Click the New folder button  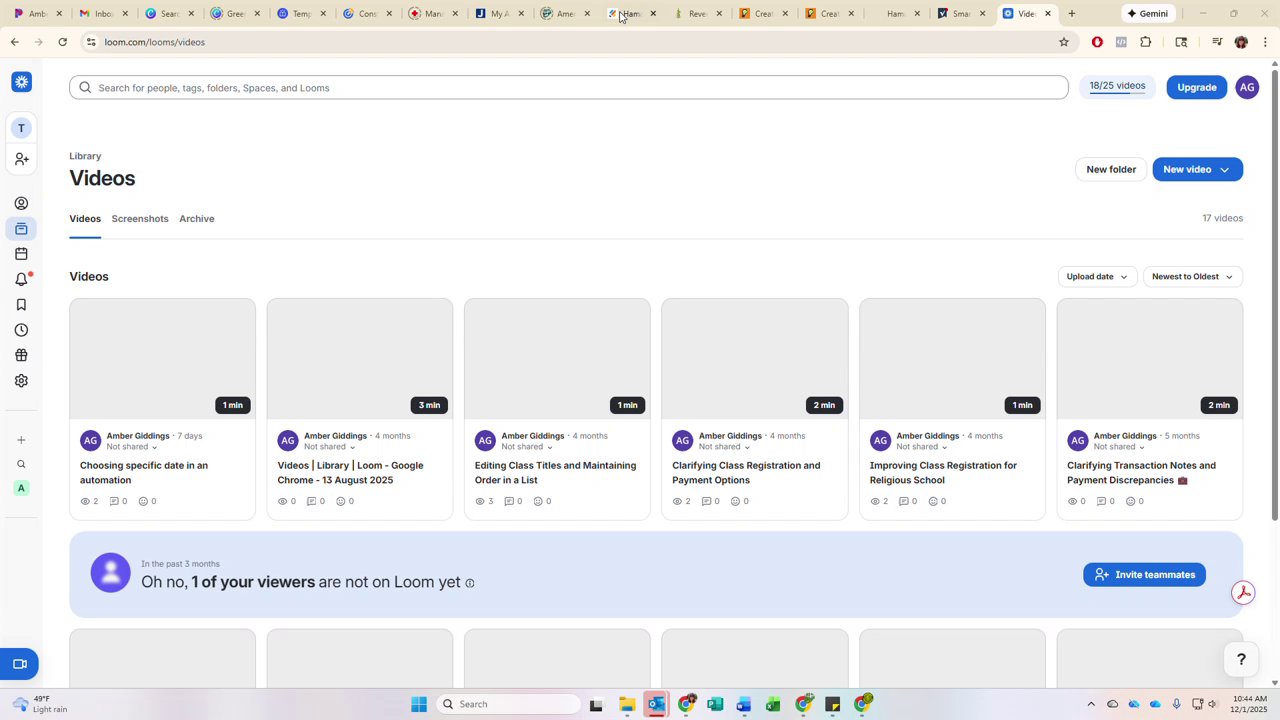point(1111,170)
